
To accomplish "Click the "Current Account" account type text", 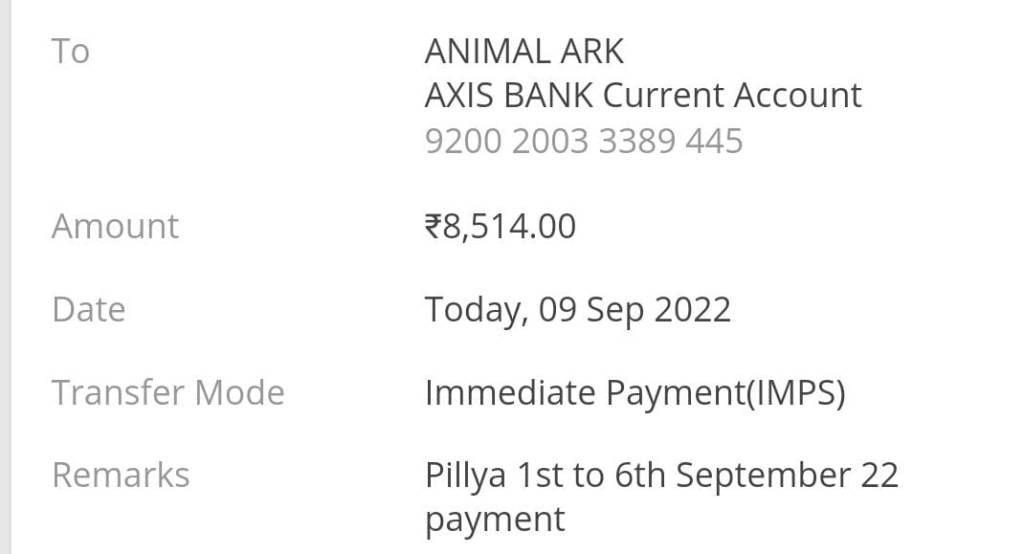I will [732, 96].
